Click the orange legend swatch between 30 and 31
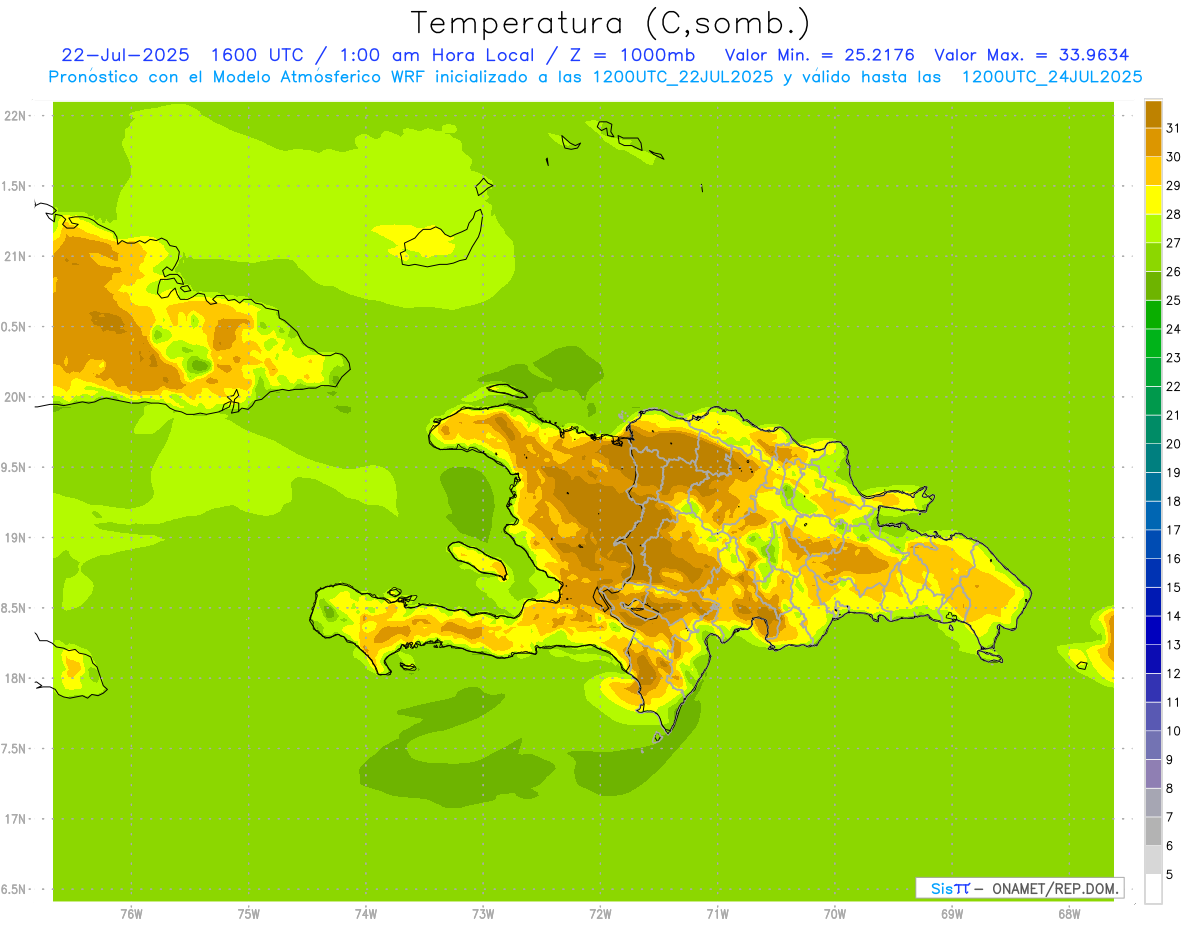The height and width of the screenshot is (927, 1200). (1153, 142)
